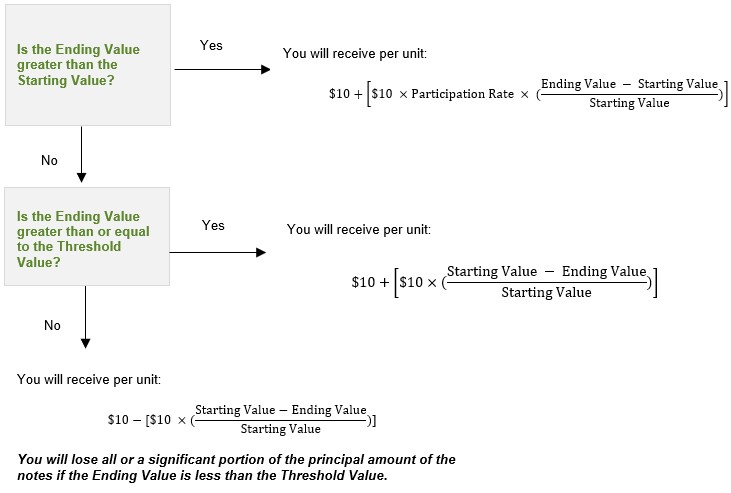Viewport: 731px width, 493px height.
Task: Click the right arrow from the top question box
Action: click(x=222, y=69)
